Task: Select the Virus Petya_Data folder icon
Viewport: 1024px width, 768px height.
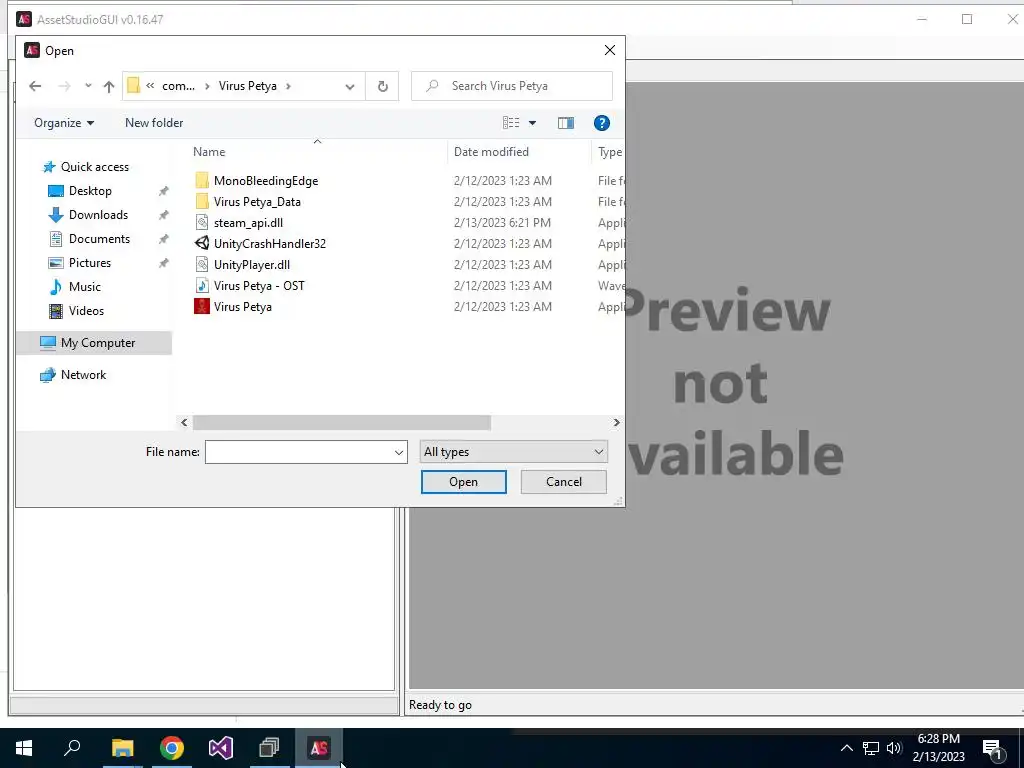Action: click(202, 201)
